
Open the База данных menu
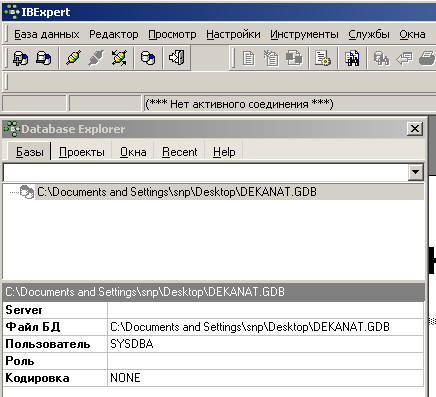point(47,34)
